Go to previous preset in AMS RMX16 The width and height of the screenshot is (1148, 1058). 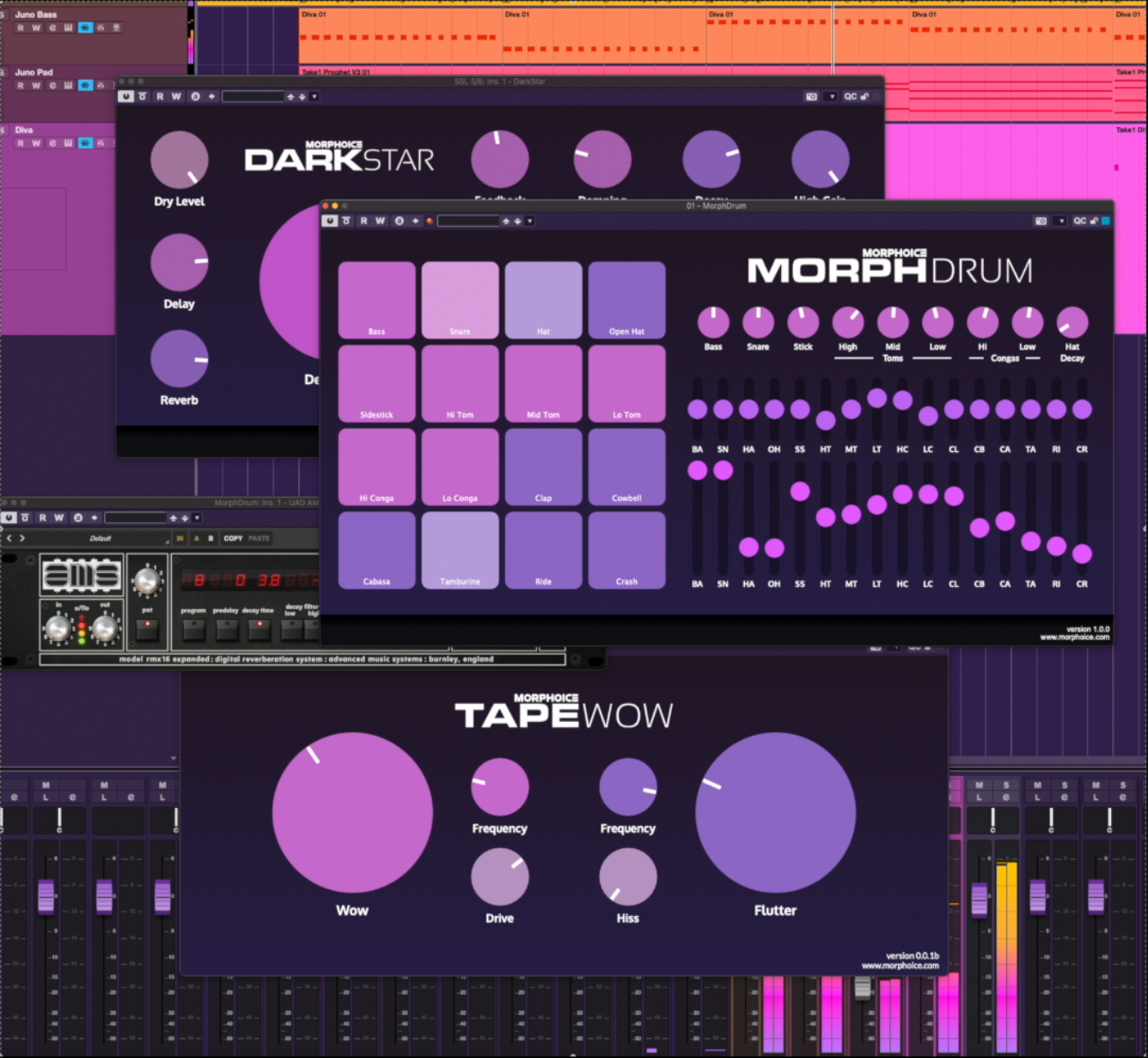pyautogui.click(x=9, y=538)
